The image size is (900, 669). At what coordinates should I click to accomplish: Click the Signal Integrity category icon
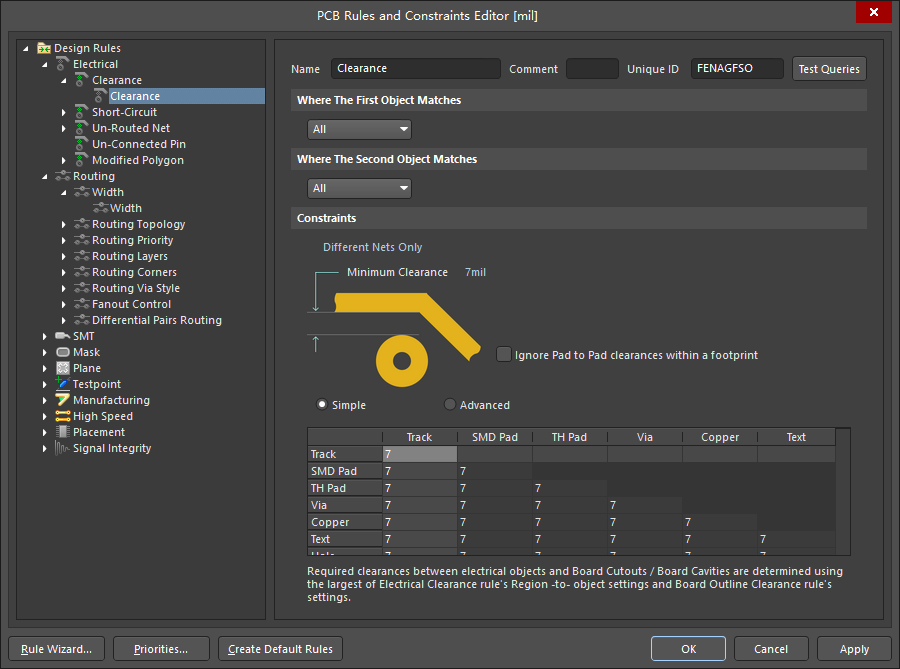pyautogui.click(x=63, y=448)
